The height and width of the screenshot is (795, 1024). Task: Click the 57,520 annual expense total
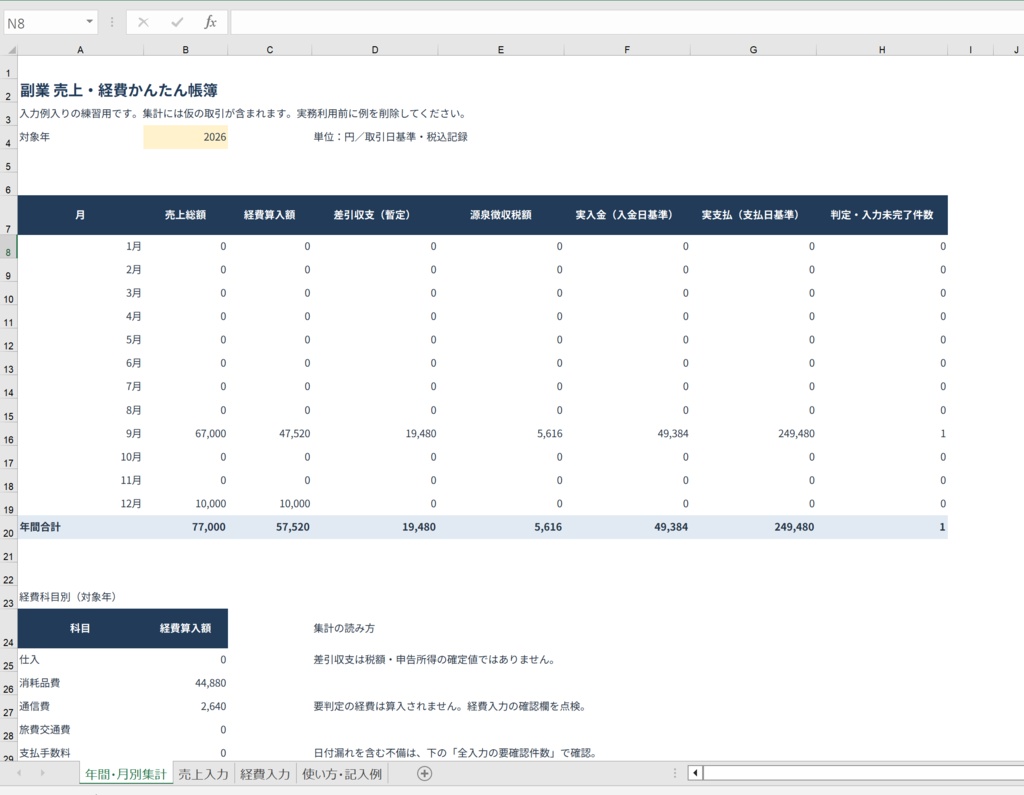[270, 527]
